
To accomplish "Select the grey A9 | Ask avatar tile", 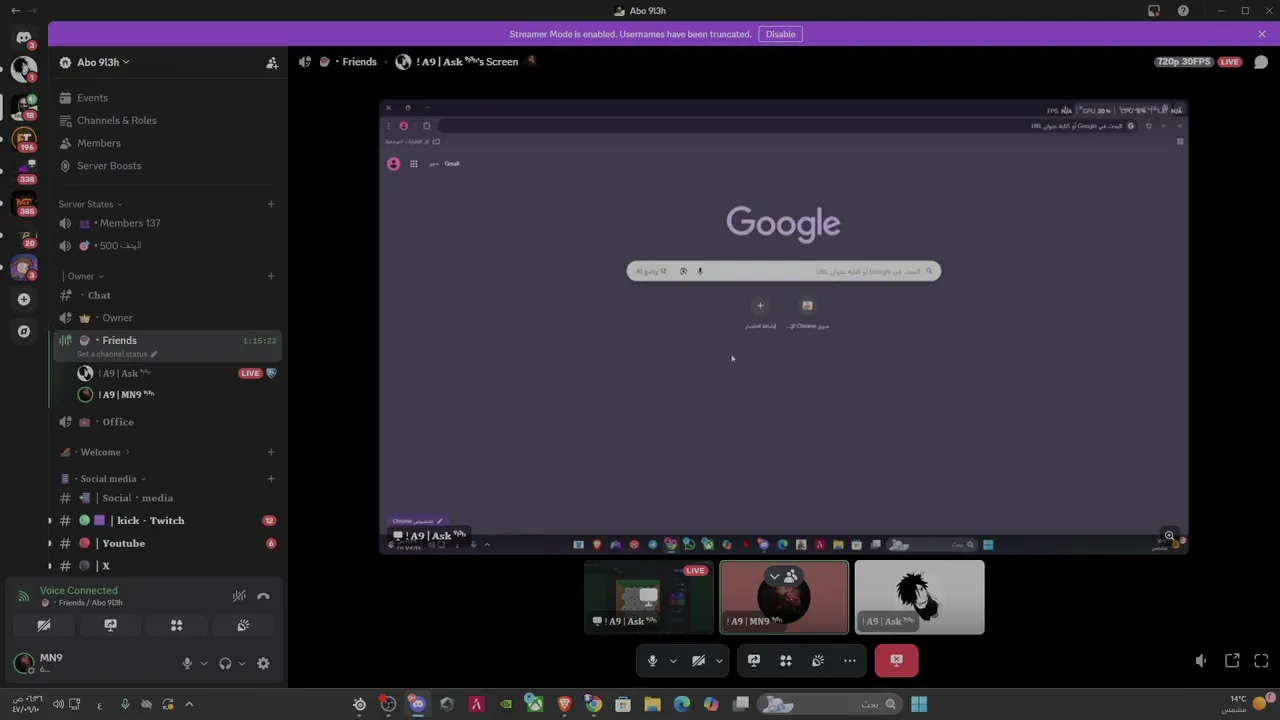I will 919,597.
